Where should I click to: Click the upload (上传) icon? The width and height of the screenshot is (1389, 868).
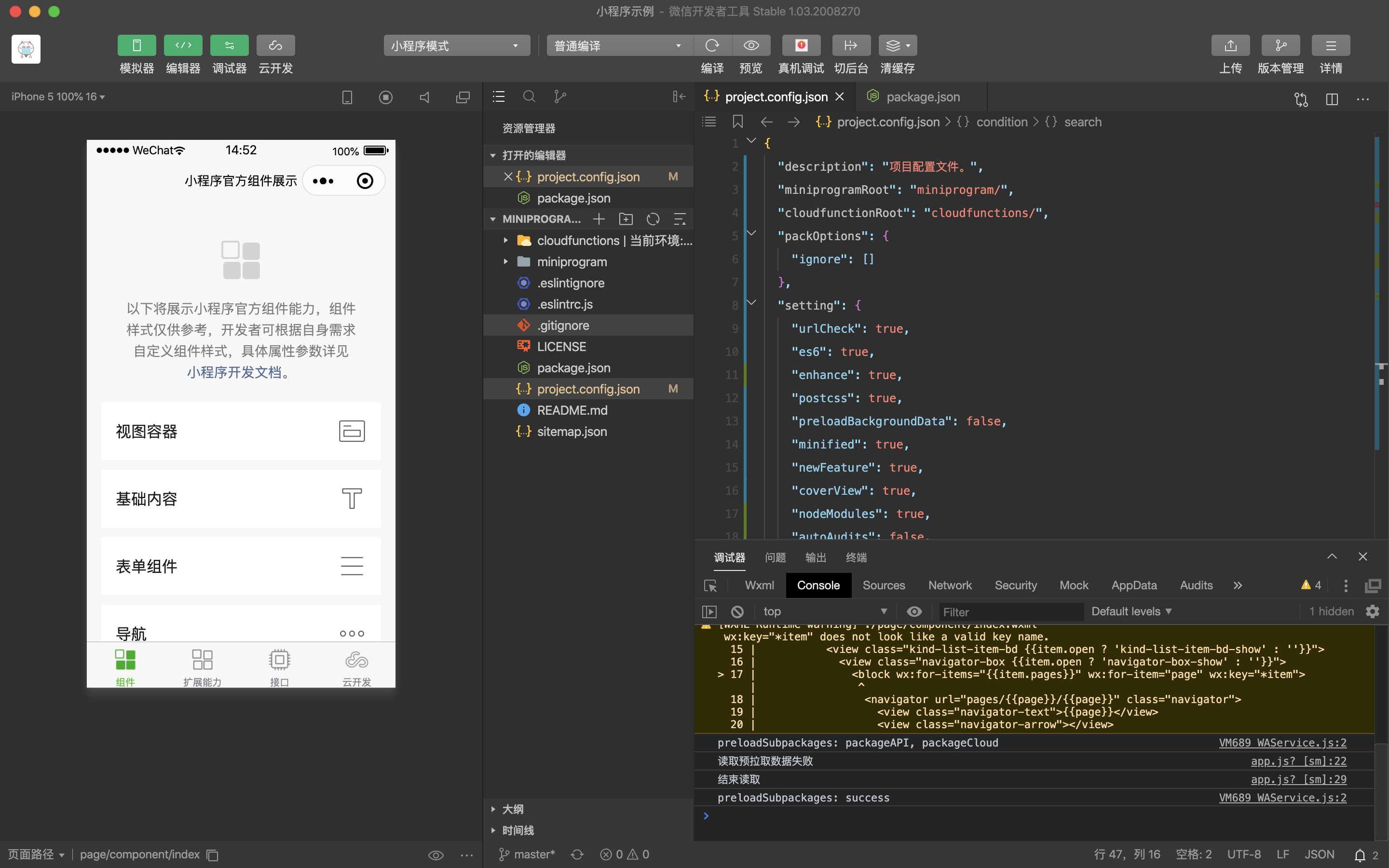[x=1230, y=45]
